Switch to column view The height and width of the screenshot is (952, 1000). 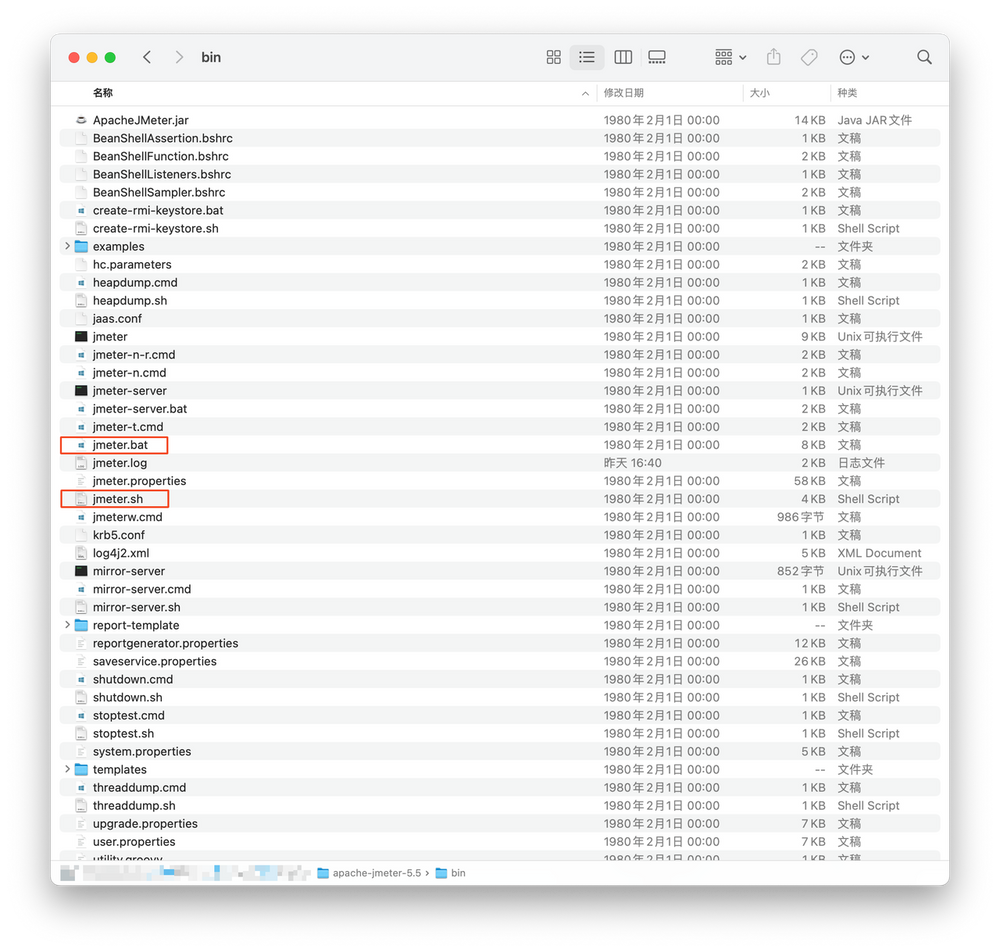623,57
